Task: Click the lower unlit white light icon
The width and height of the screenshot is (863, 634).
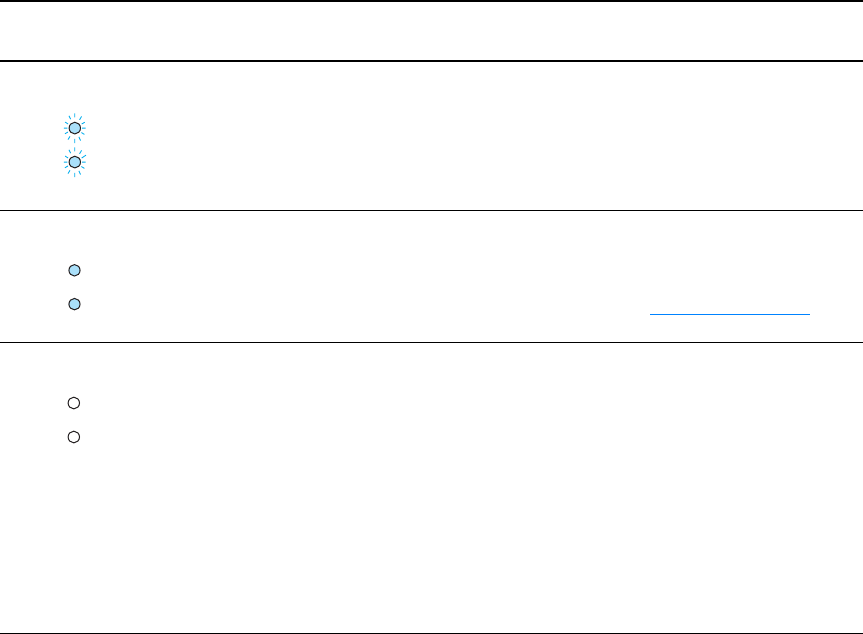Action: (x=73, y=437)
